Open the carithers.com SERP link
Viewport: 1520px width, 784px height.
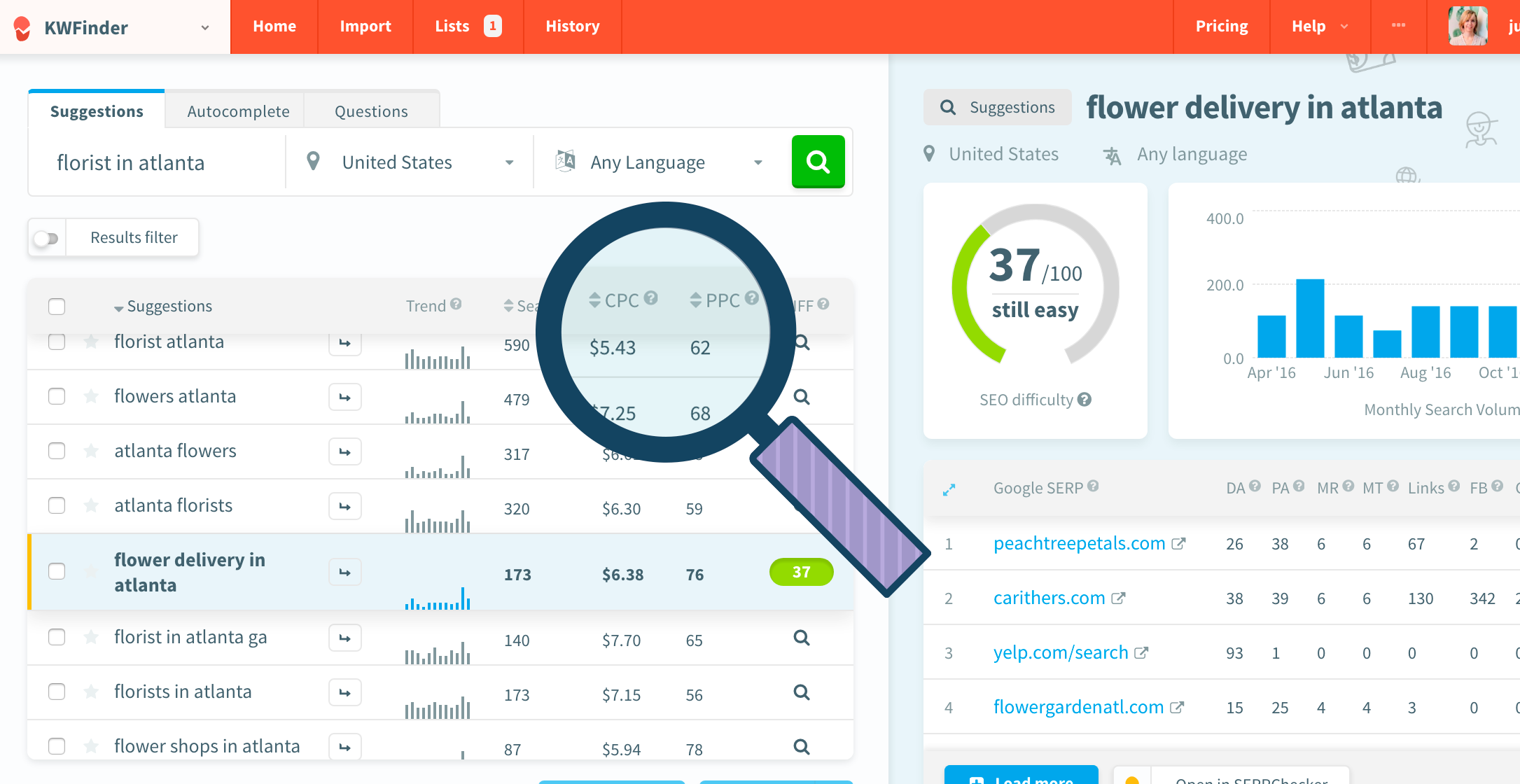pos(1049,598)
